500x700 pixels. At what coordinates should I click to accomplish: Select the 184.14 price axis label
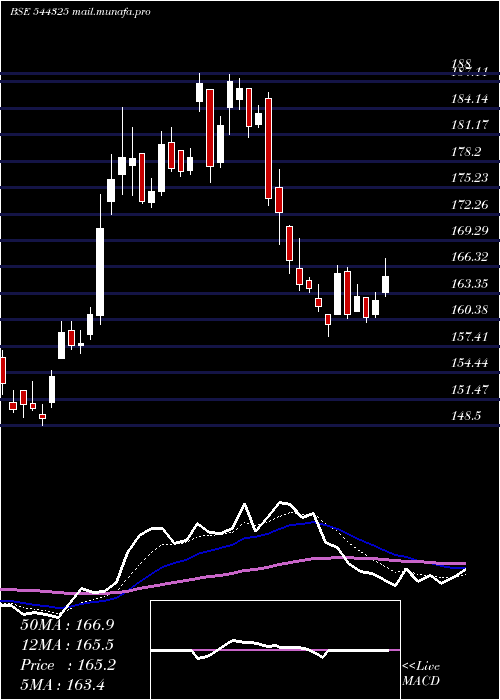click(x=470, y=99)
